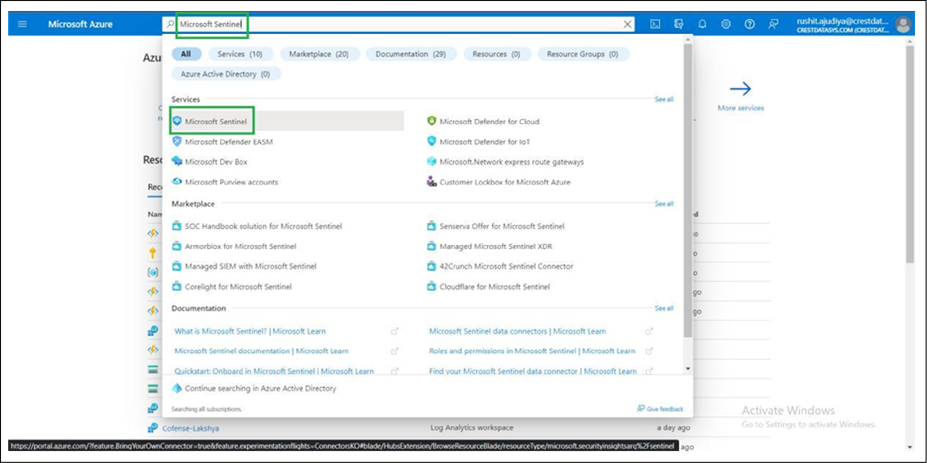This screenshot has height=463, width=927.
Task: Click SOC Handbook solution marketplace icon
Action: coord(176,226)
